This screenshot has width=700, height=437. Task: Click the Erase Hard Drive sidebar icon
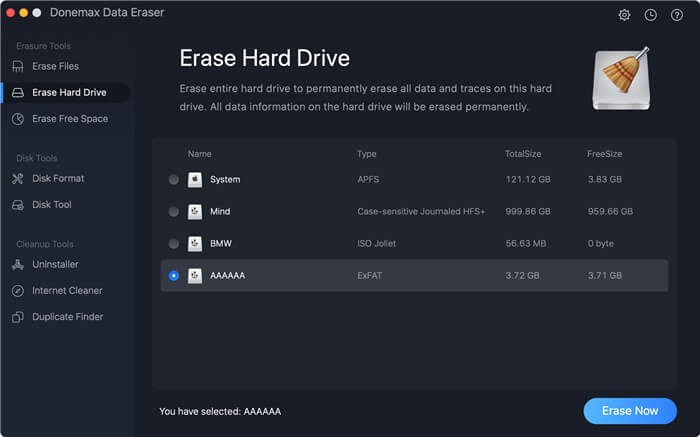(x=18, y=92)
